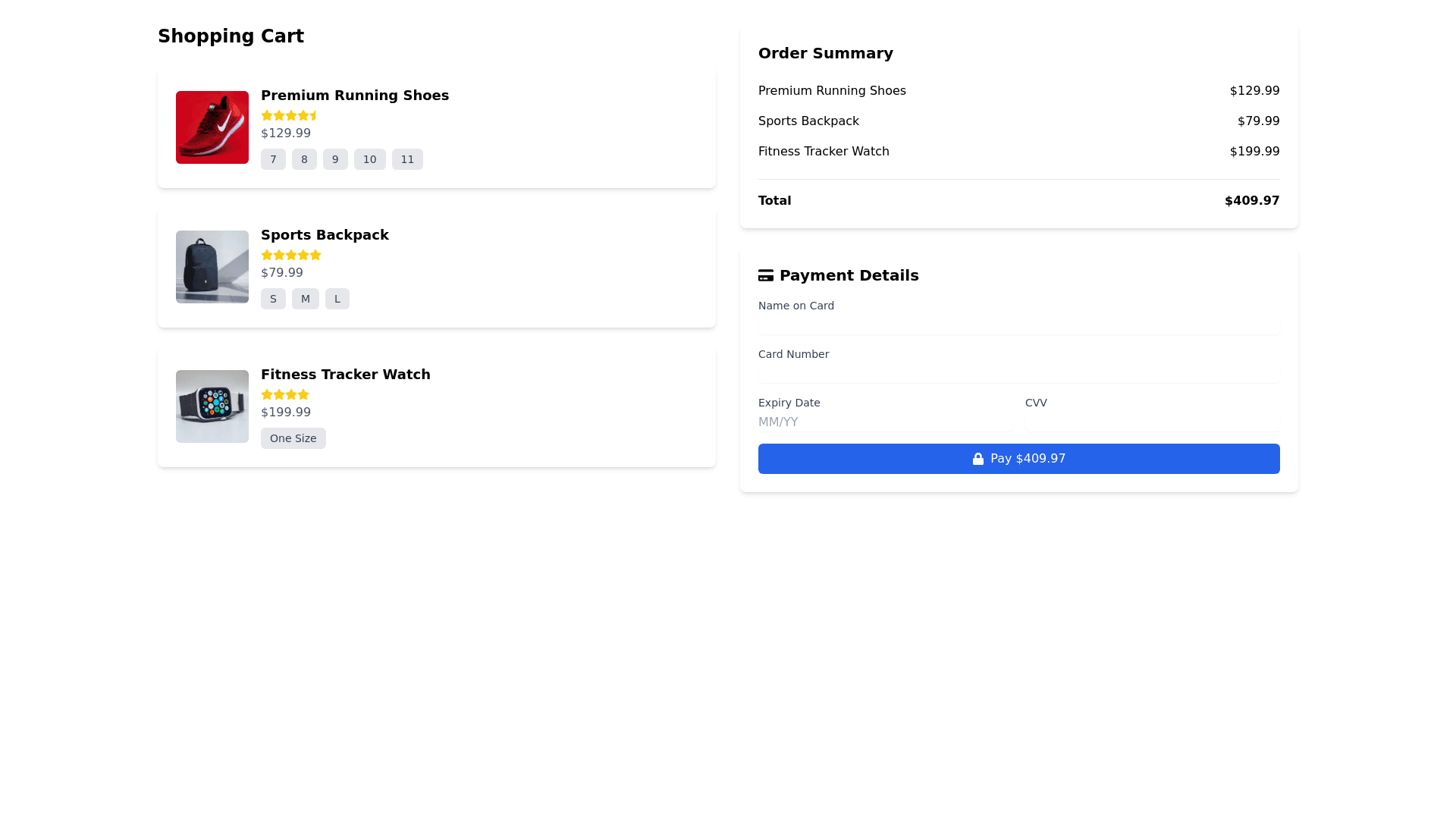
Task: Select shoe size 7
Action: (273, 159)
